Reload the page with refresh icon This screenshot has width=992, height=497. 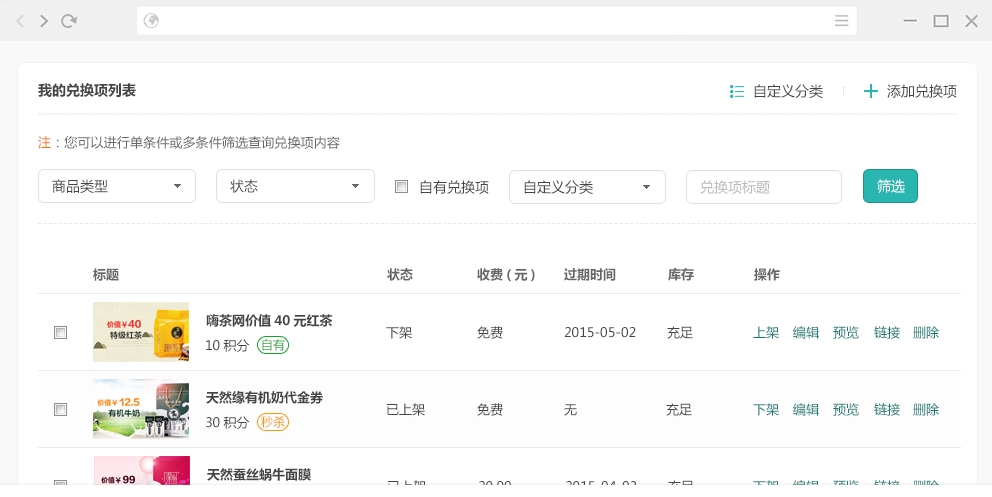[69, 21]
